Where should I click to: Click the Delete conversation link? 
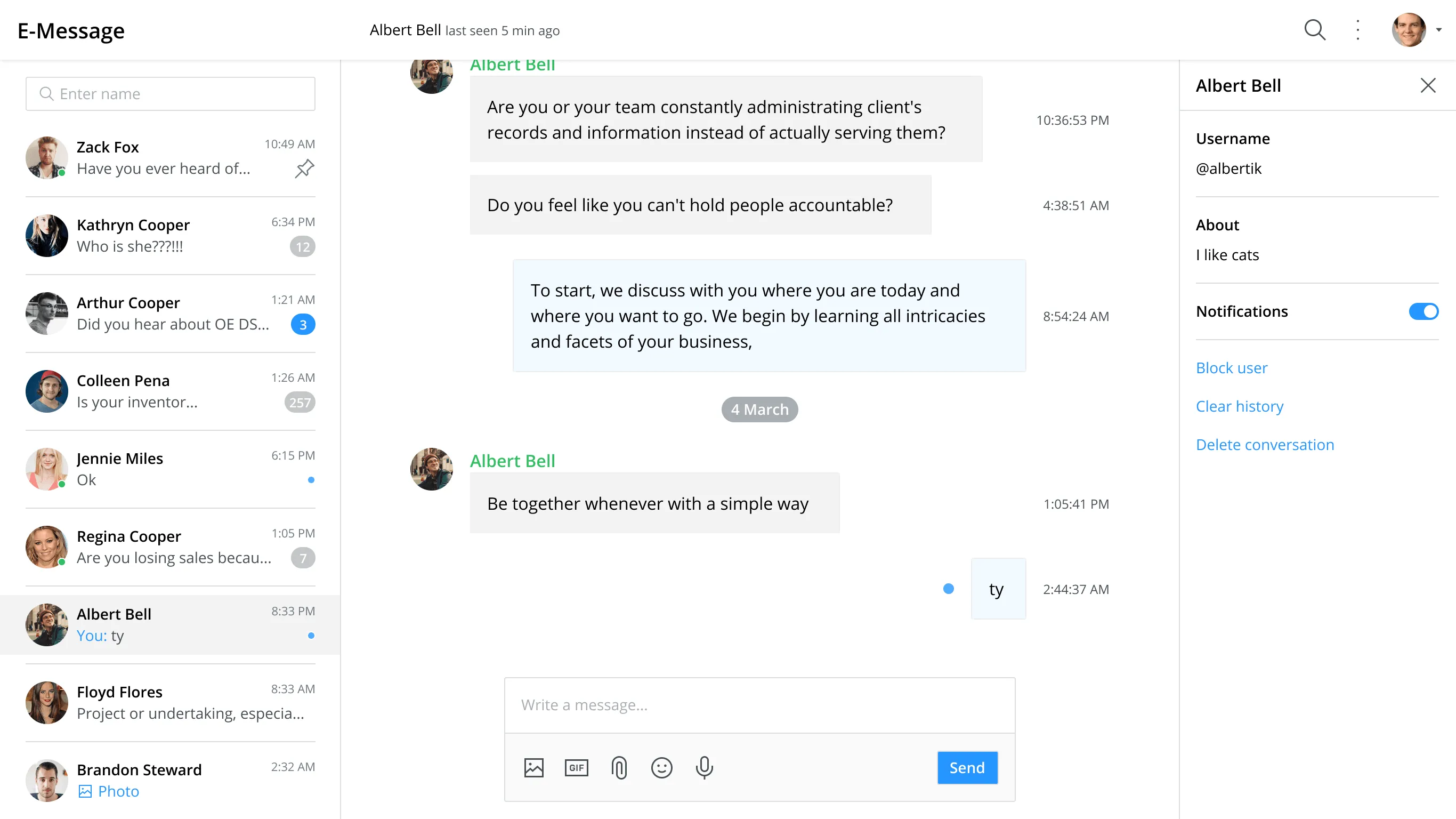coord(1264,445)
